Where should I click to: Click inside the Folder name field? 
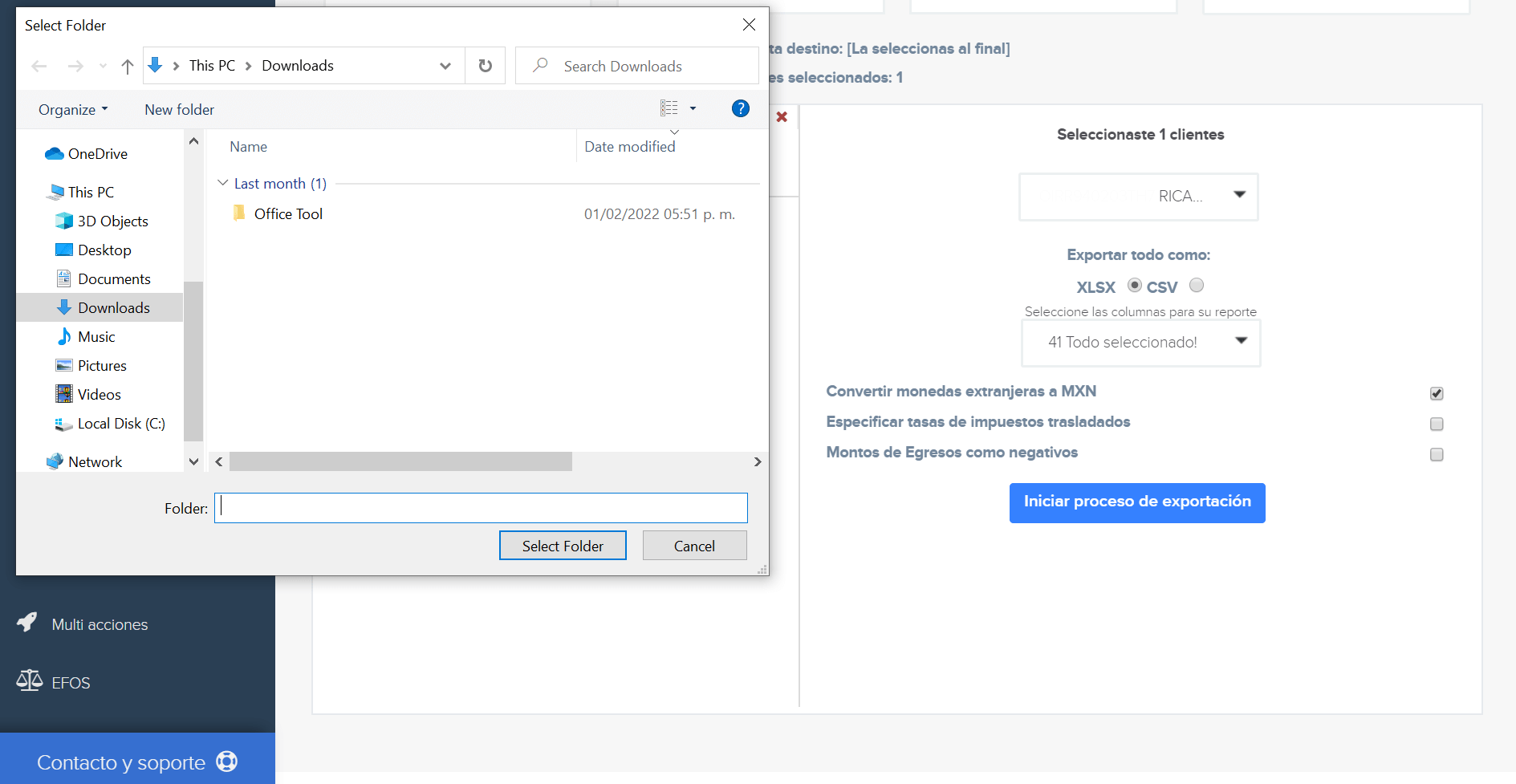[x=480, y=507]
